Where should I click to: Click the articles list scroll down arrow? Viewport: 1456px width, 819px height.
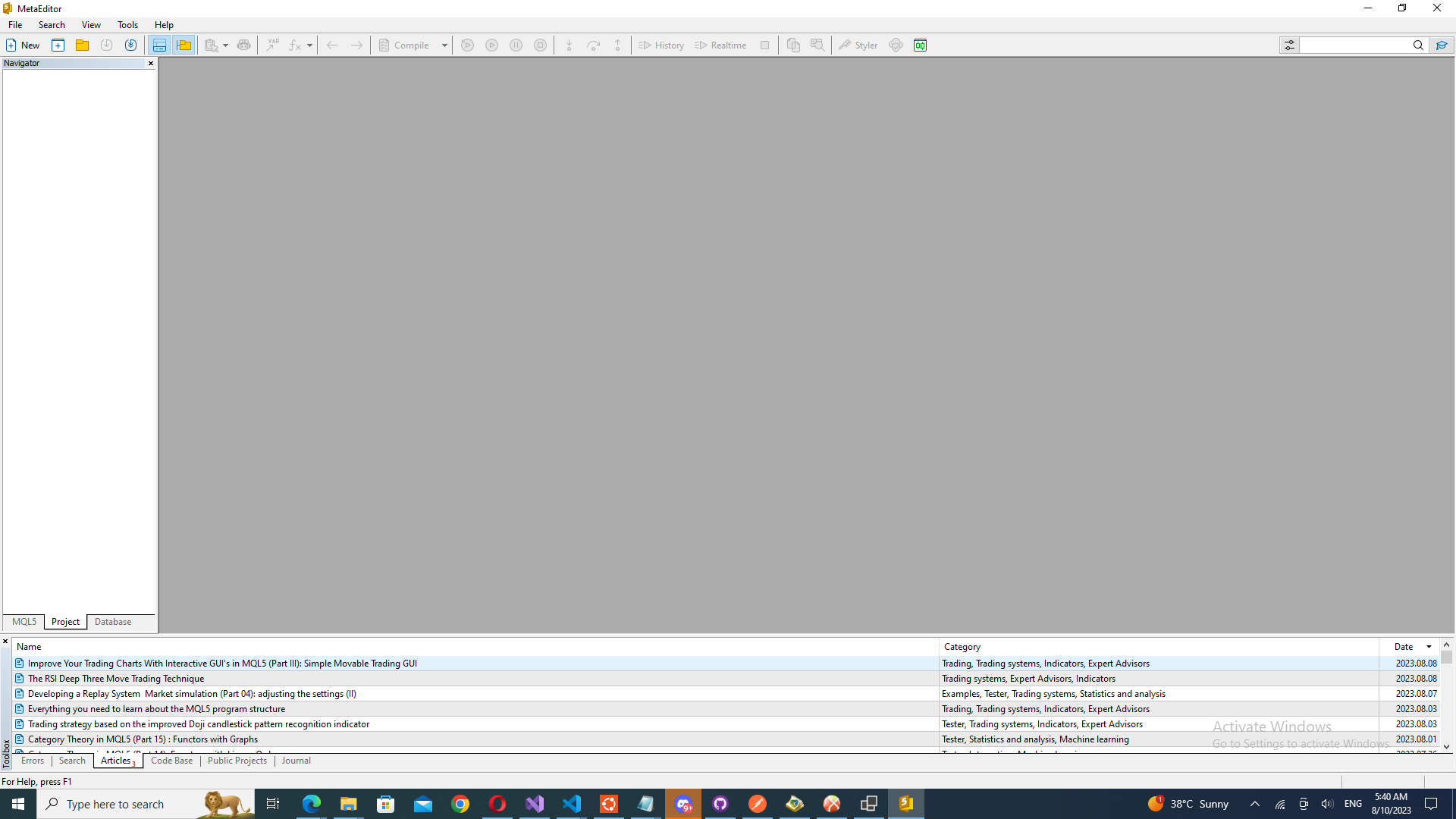(x=1446, y=747)
